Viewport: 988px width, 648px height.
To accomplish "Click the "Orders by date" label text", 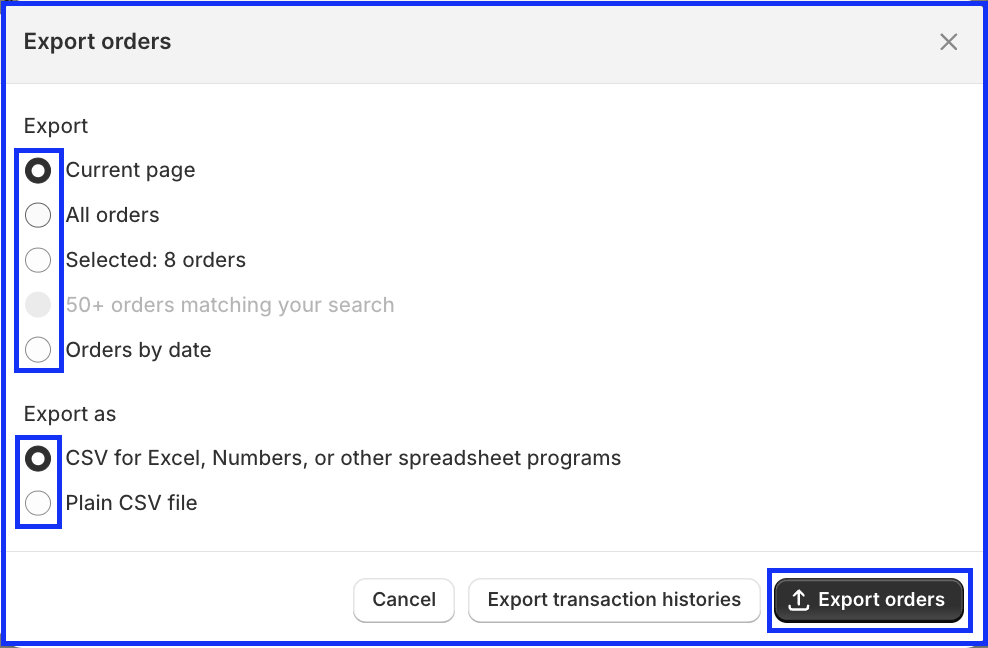I will pos(138,350).
